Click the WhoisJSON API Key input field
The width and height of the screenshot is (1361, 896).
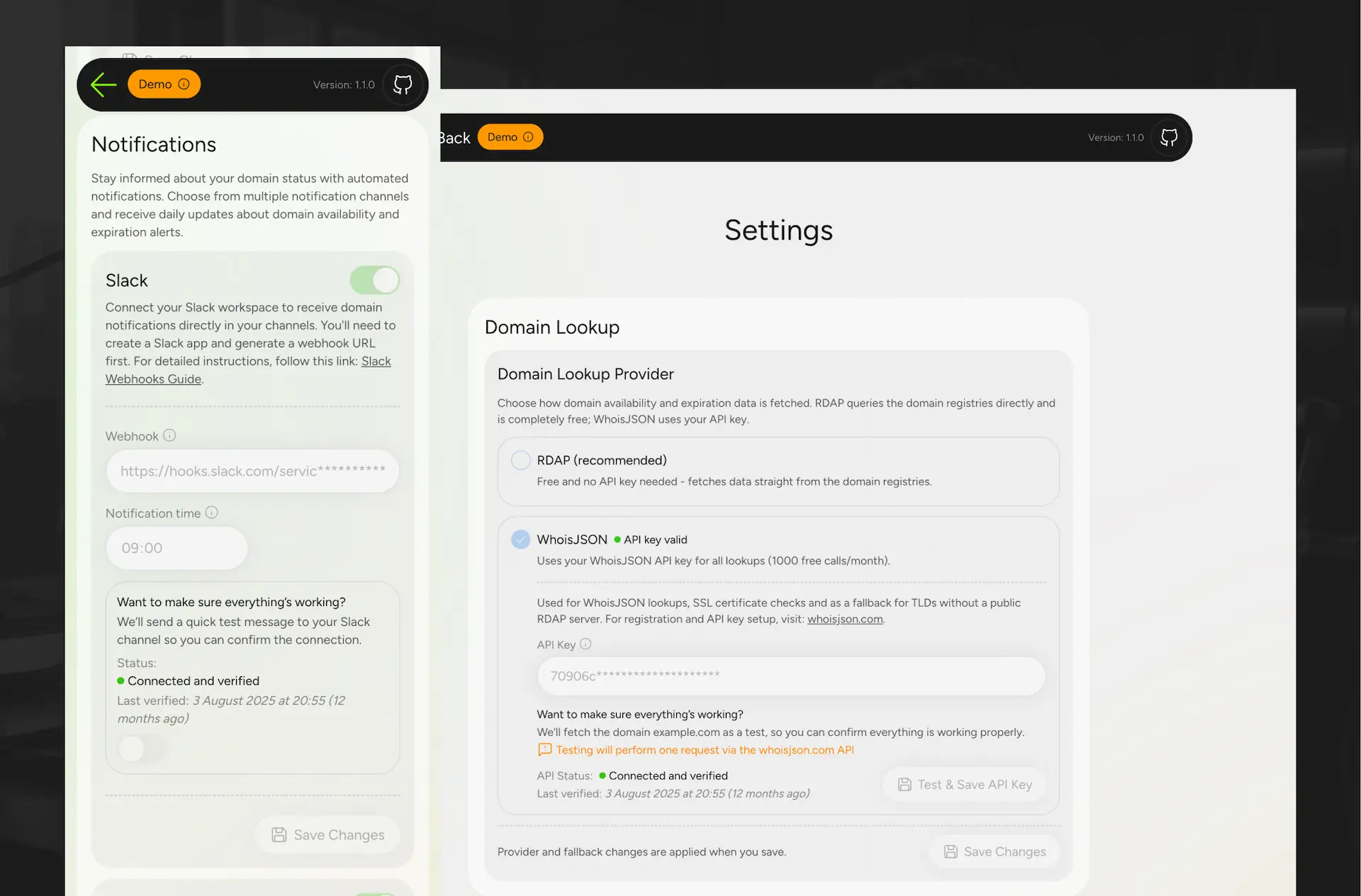click(x=791, y=676)
